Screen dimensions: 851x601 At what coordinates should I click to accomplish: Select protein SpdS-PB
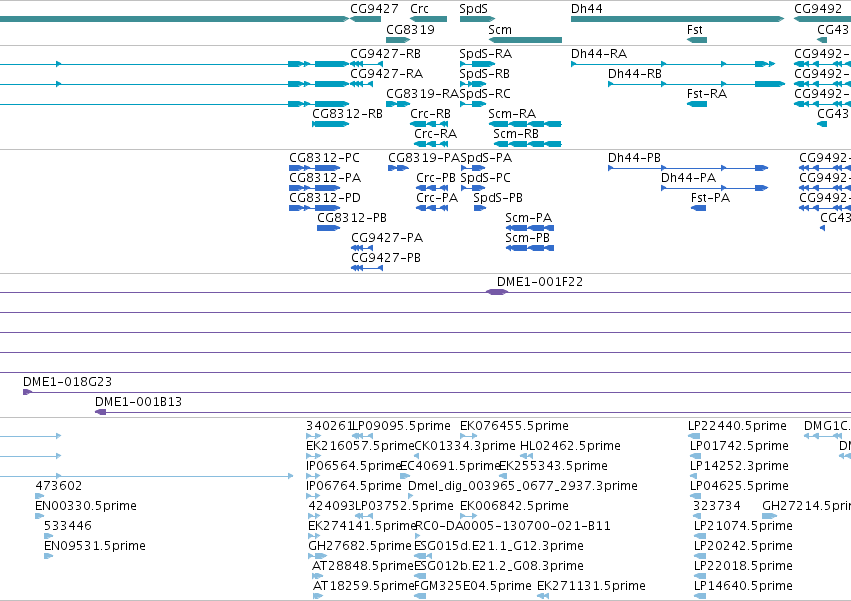tap(480, 208)
